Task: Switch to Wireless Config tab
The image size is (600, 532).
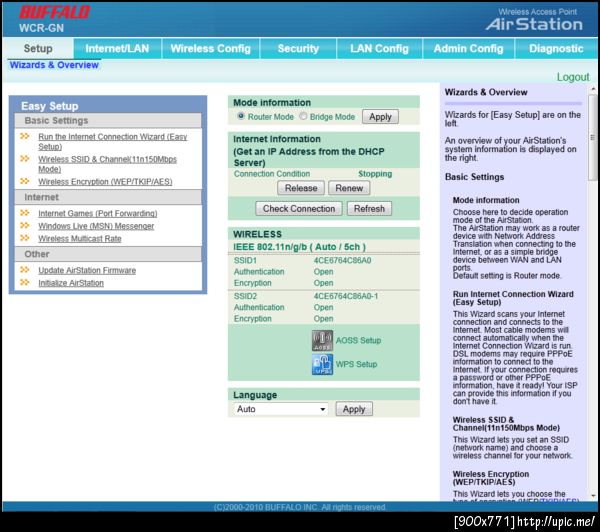Action: [210, 49]
